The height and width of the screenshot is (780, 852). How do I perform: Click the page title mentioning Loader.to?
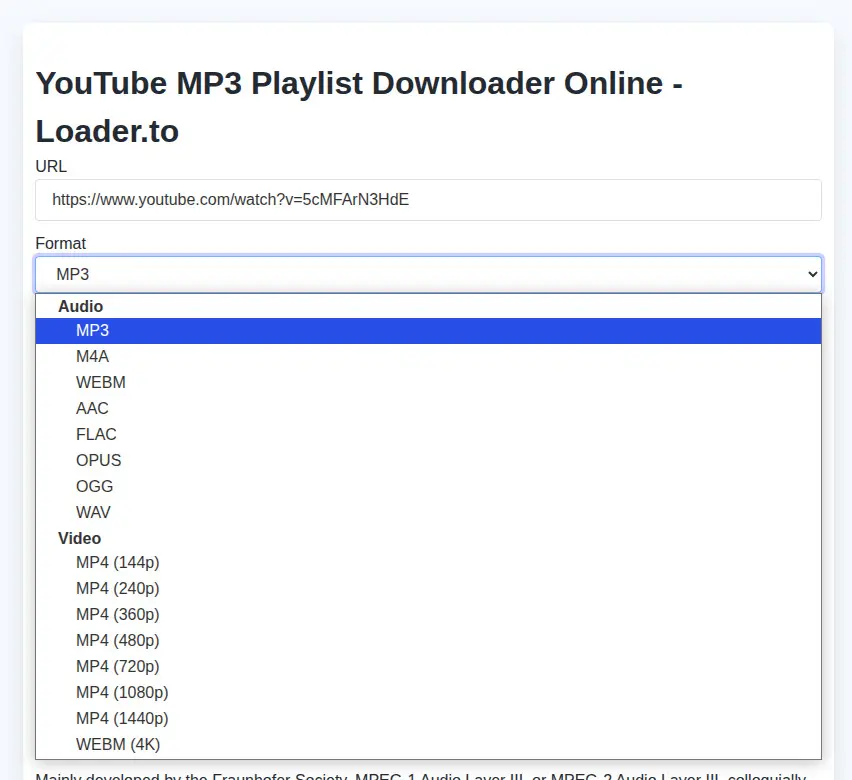point(359,107)
